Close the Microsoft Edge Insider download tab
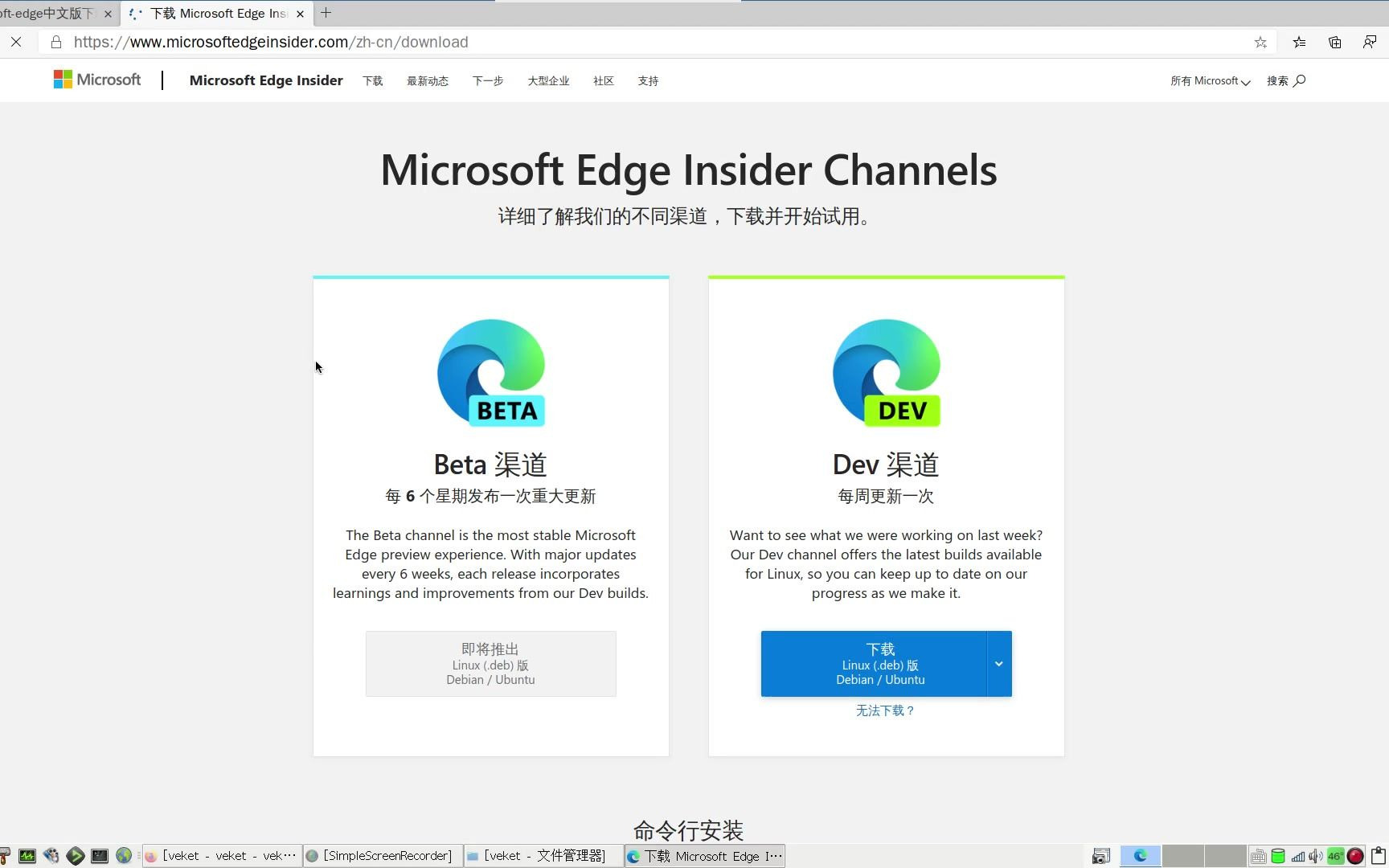Image resolution: width=1389 pixels, height=868 pixels. click(300, 14)
